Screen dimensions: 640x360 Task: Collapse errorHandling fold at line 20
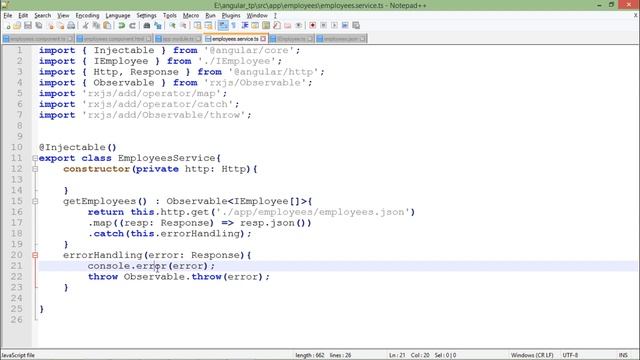(35, 255)
